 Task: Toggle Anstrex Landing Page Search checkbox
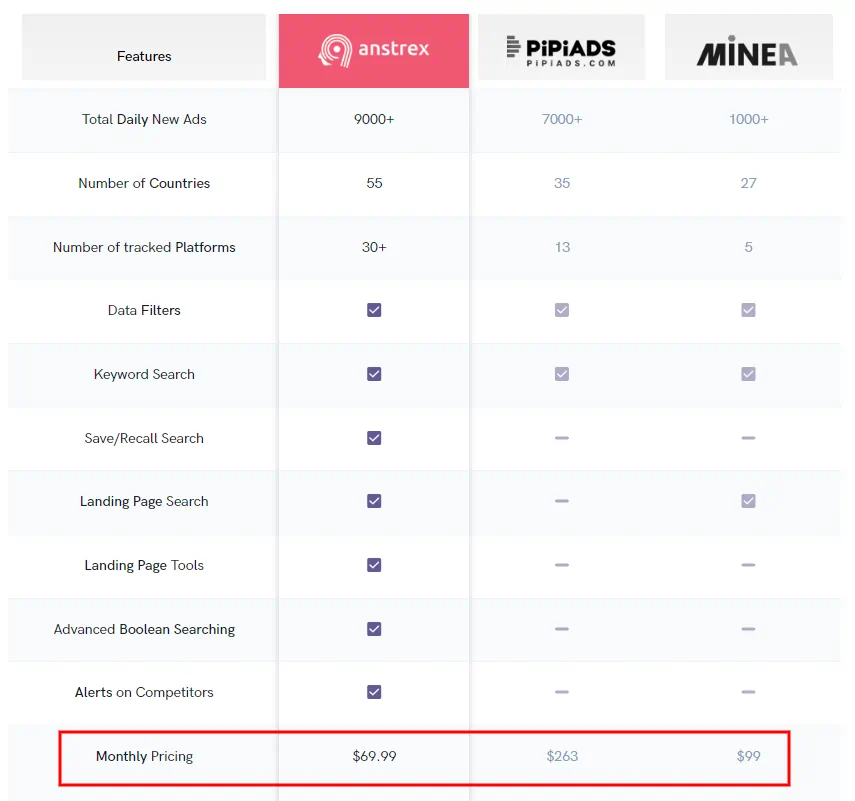[x=374, y=501]
